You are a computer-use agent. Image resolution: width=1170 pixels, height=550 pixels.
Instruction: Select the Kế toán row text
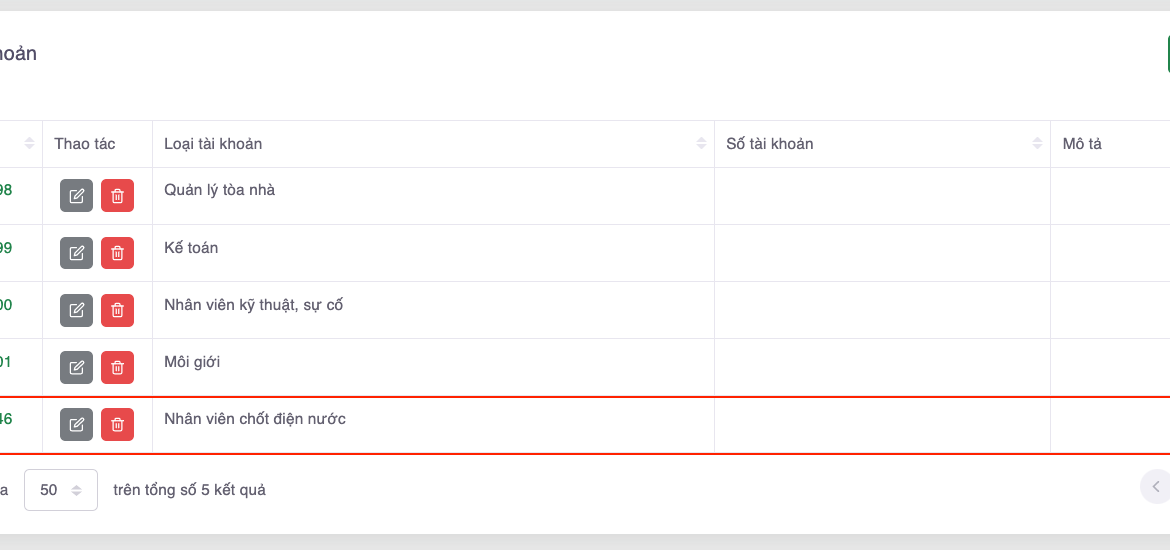191,248
